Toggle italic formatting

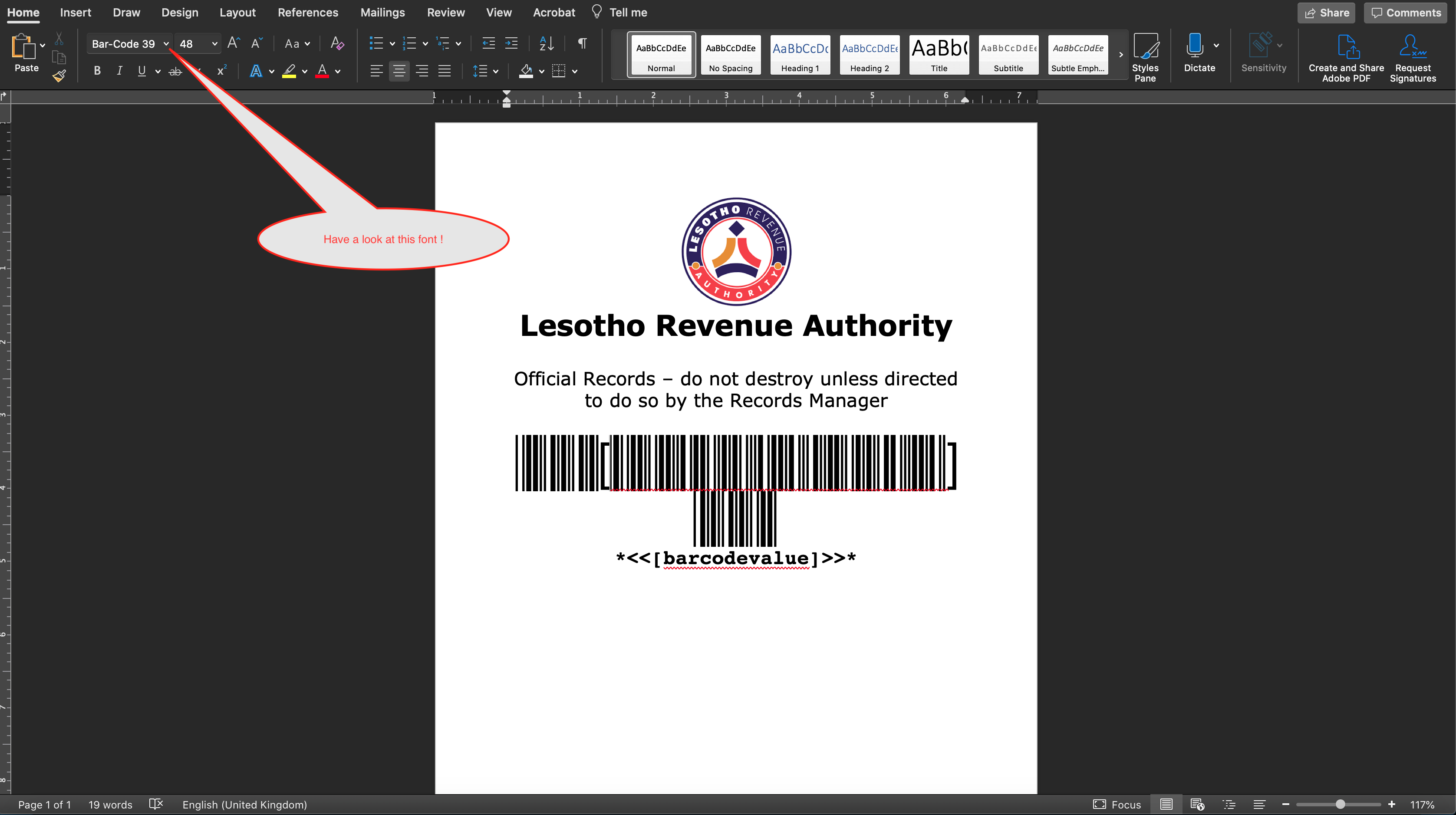[x=119, y=71]
